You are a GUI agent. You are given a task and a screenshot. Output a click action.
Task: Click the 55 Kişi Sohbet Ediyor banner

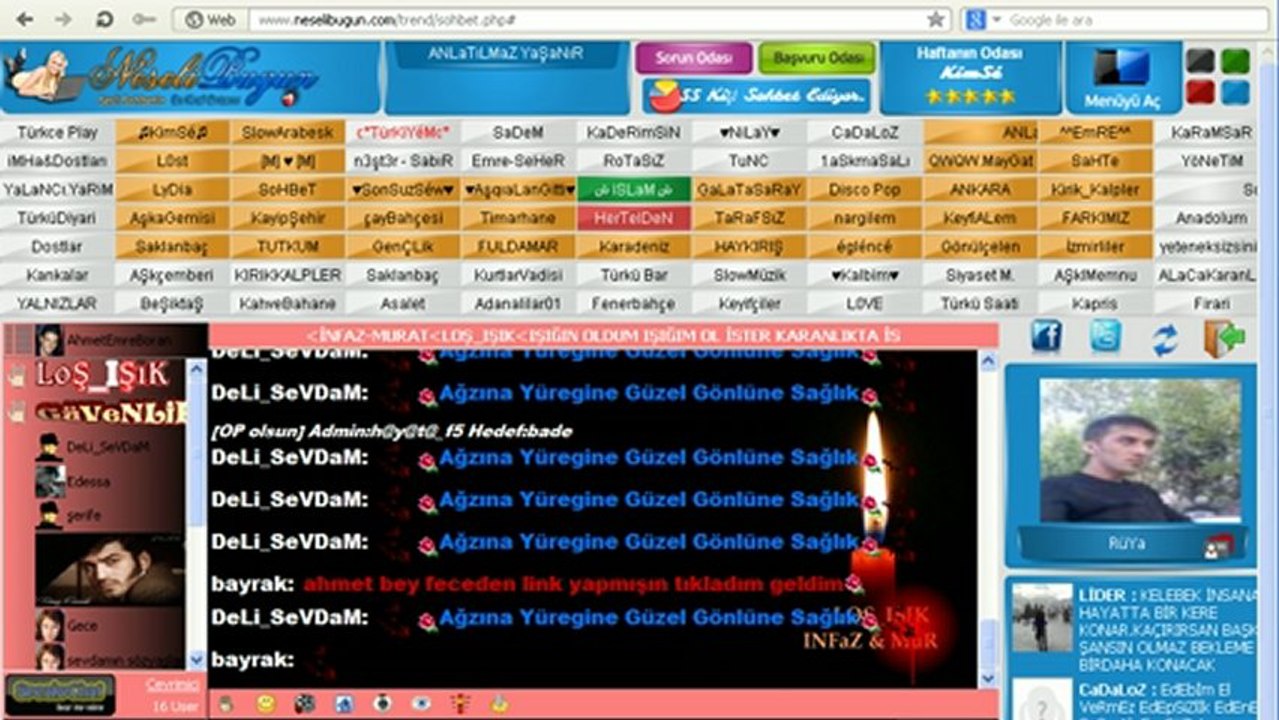pos(757,96)
